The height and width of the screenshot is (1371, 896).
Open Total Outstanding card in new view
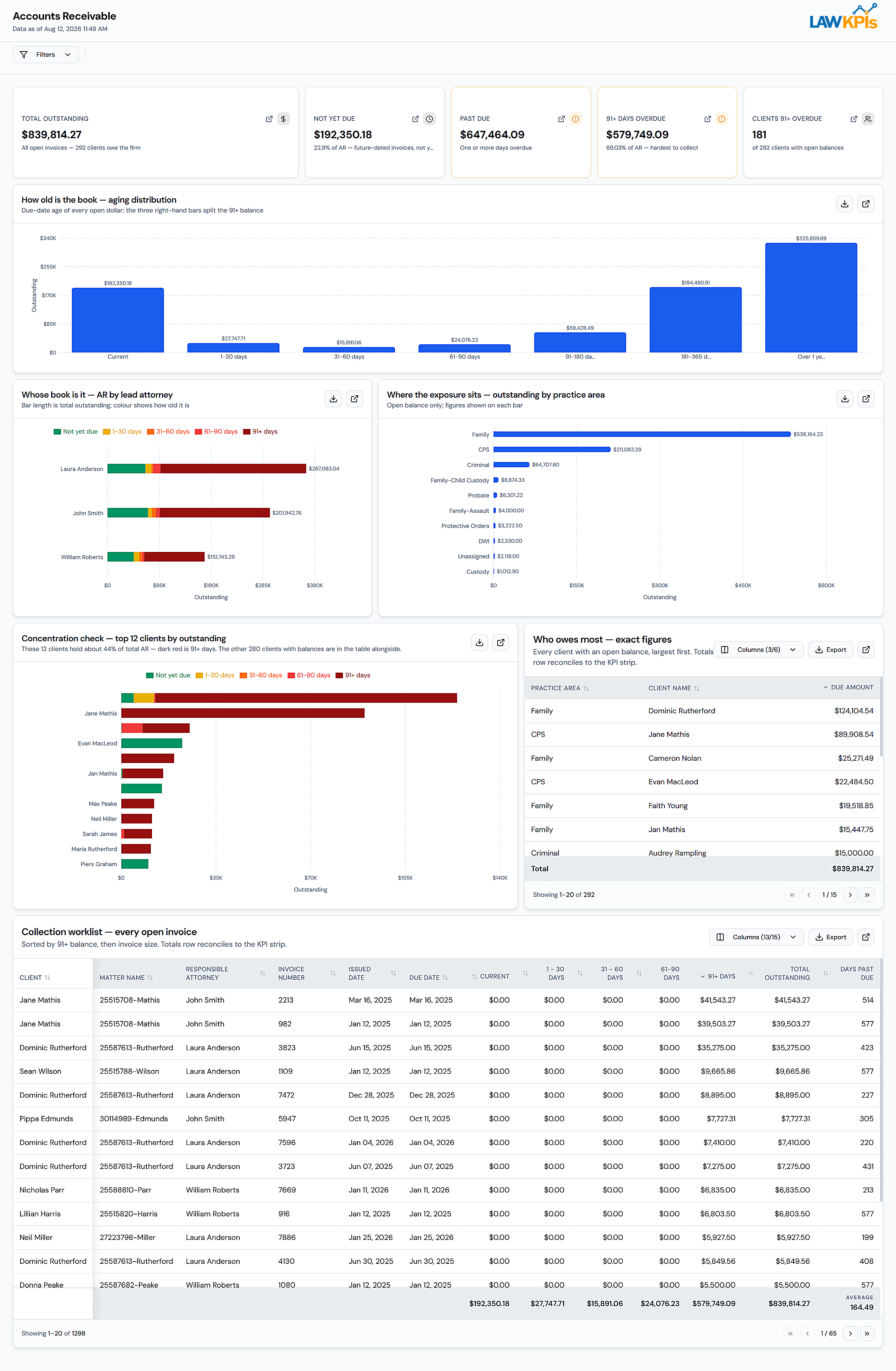269,119
